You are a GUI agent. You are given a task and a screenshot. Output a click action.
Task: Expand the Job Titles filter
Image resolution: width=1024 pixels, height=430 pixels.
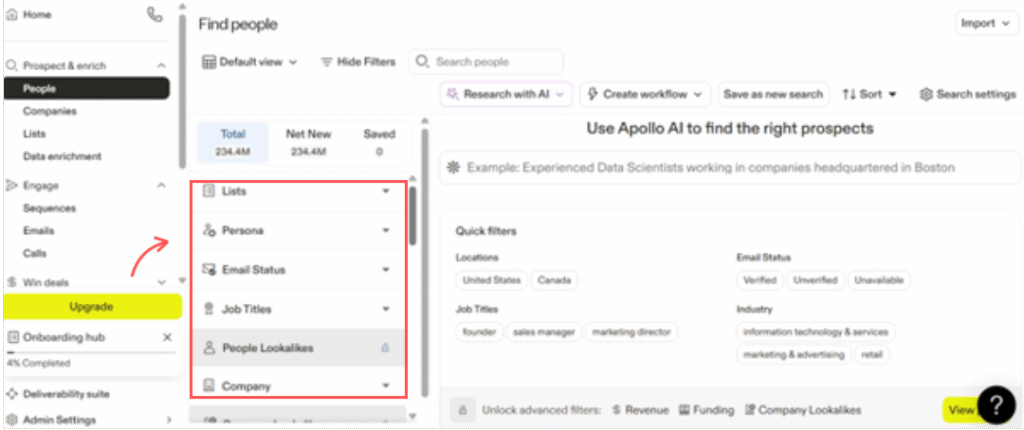pos(298,308)
